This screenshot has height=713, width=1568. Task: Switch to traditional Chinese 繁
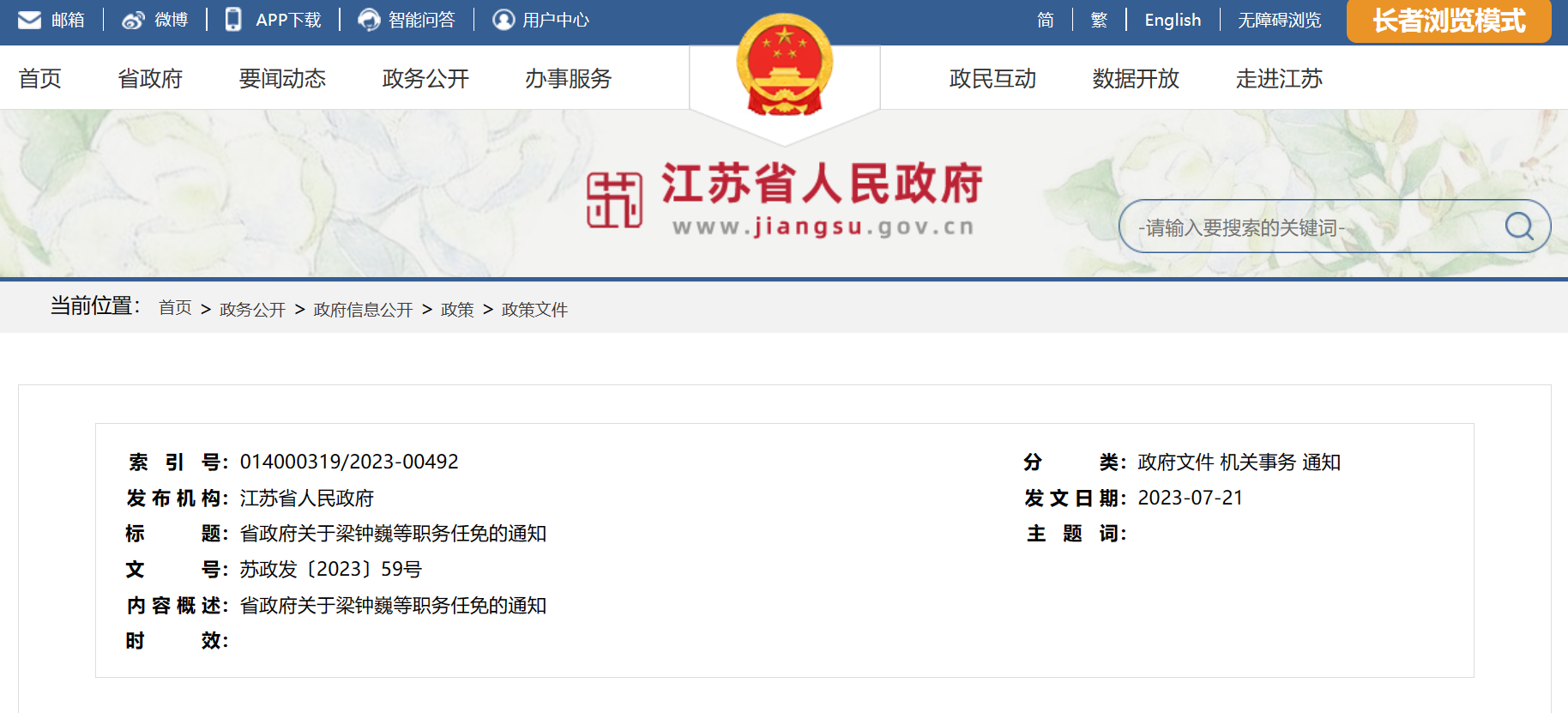click(x=1099, y=20)
